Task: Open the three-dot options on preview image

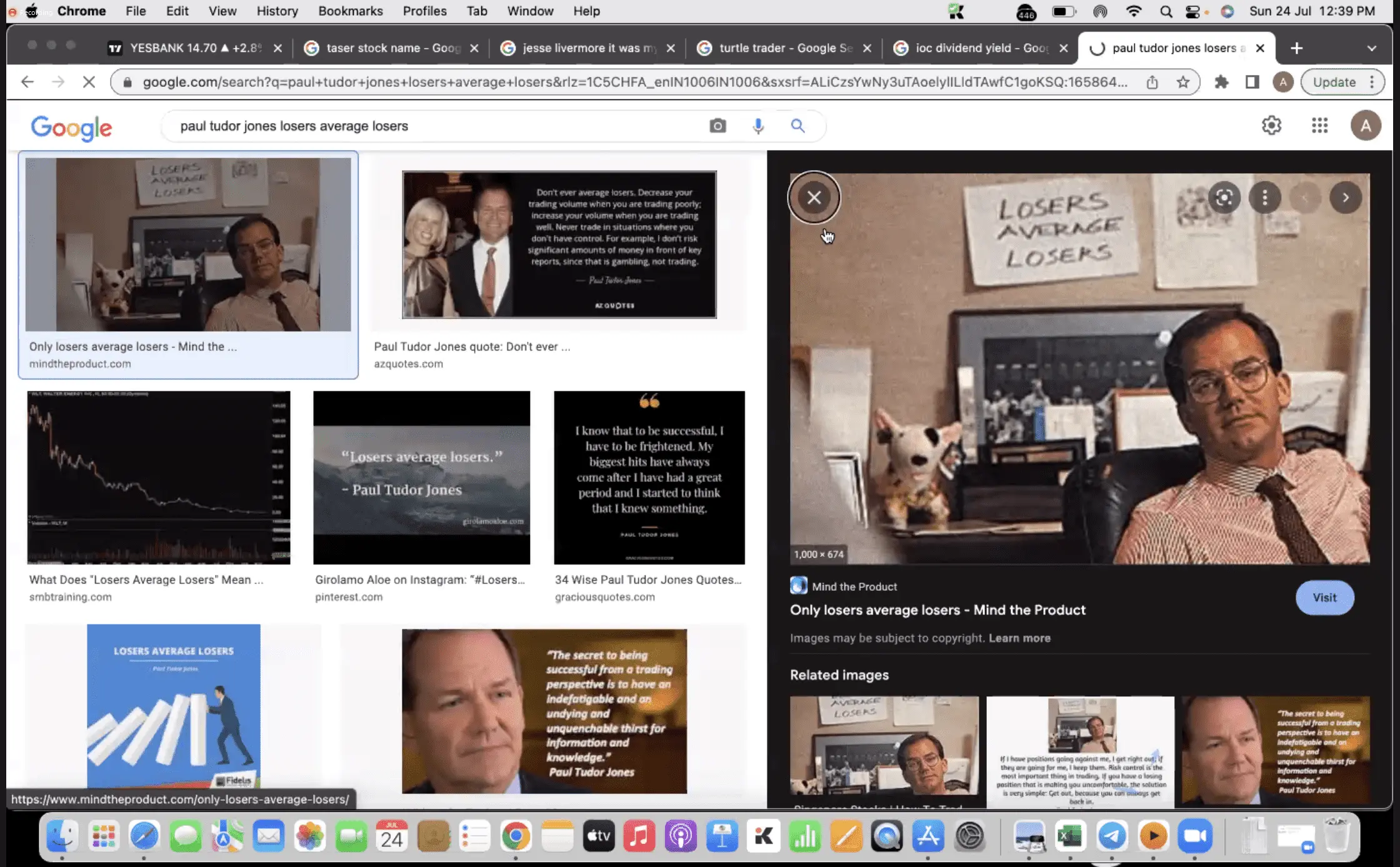Action: coord(1264,198)
